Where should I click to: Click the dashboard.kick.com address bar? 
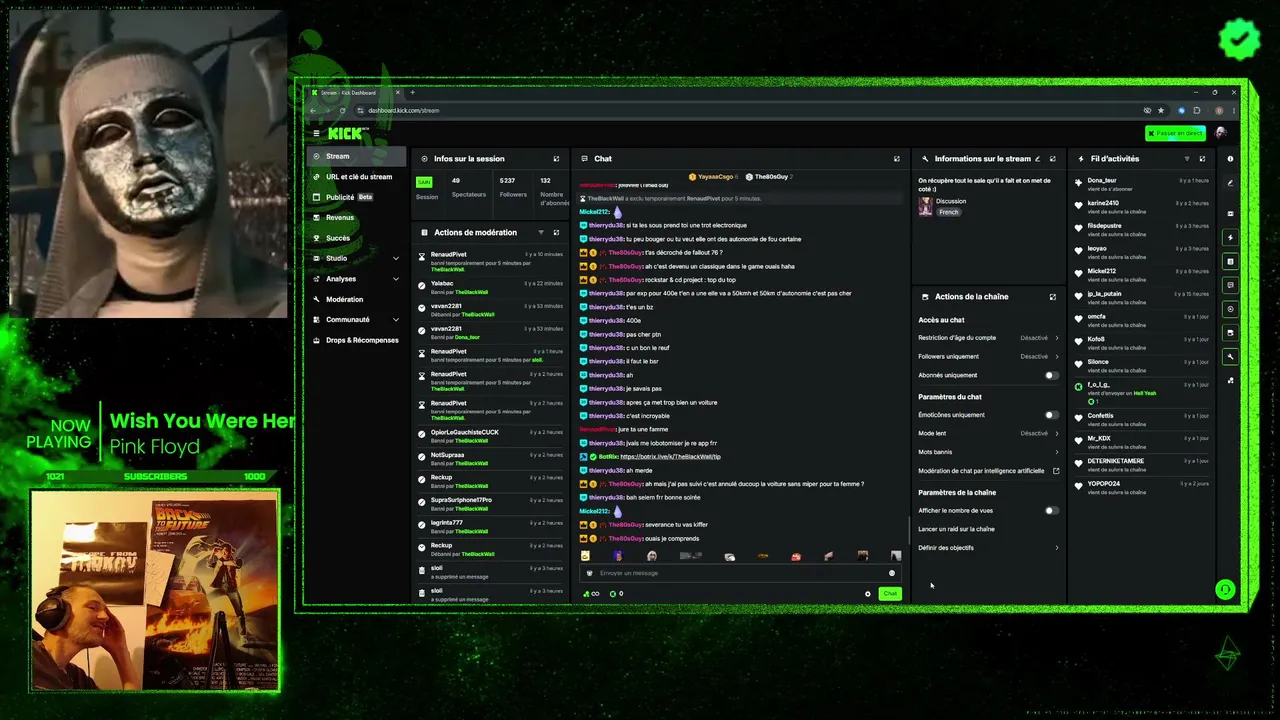click(403, 111)
